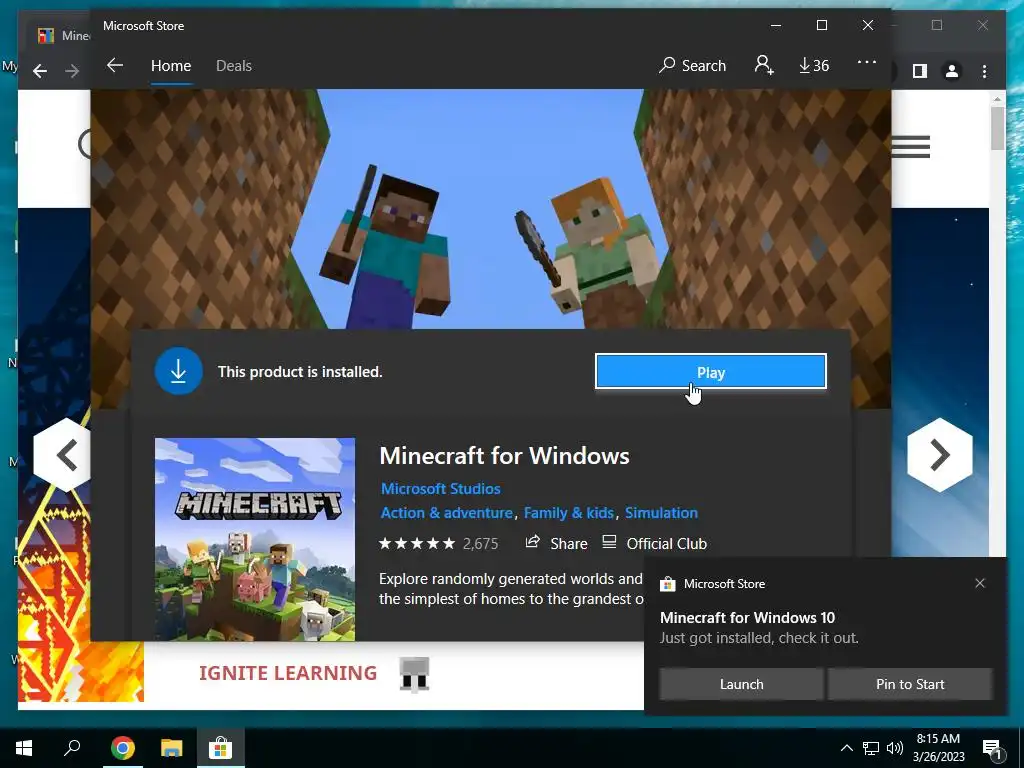Open the Family & kids category link
The height and width of the screenshot is (768, 1024).
569,513
